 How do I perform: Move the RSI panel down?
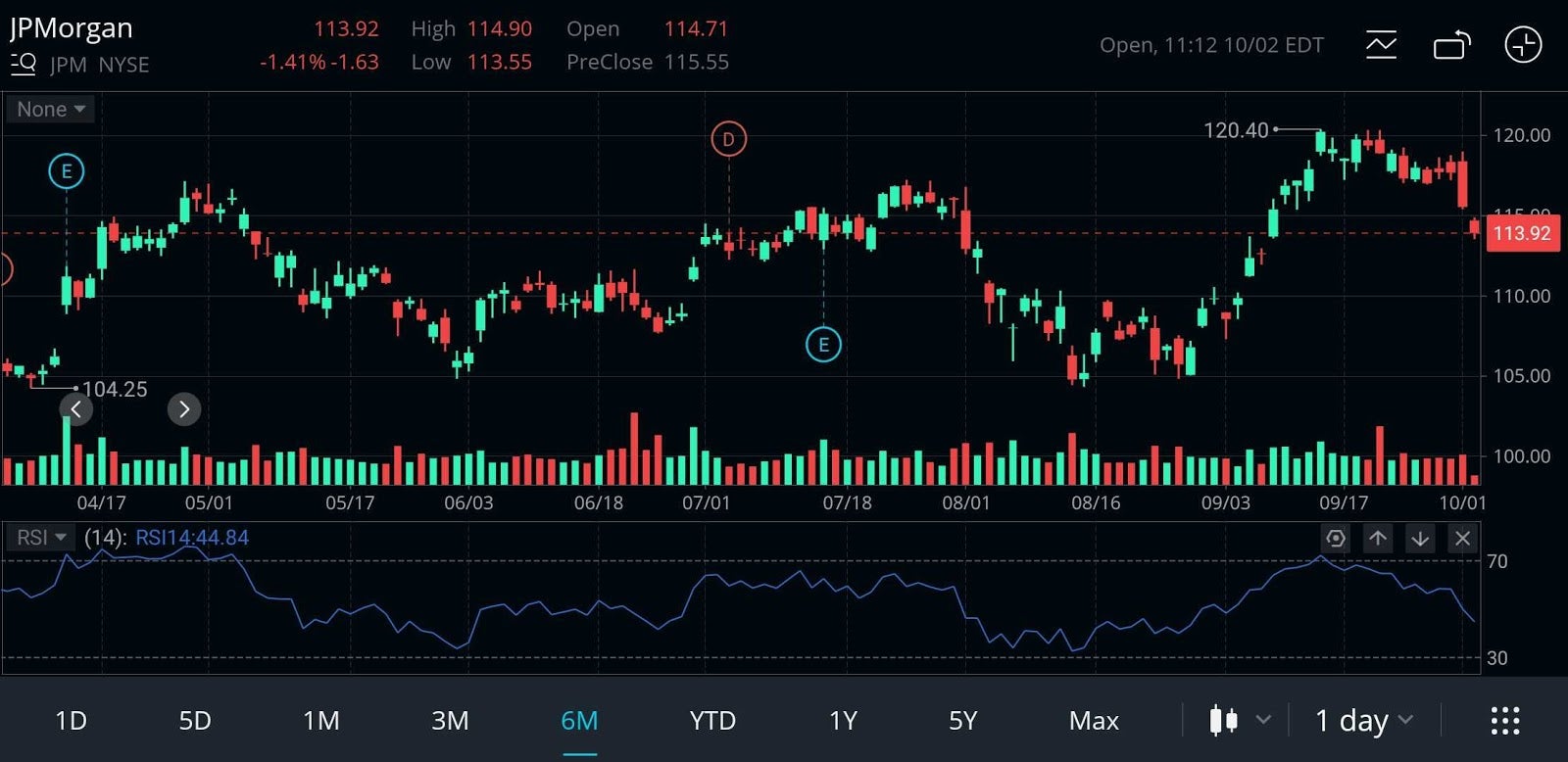coord(1420,538)
